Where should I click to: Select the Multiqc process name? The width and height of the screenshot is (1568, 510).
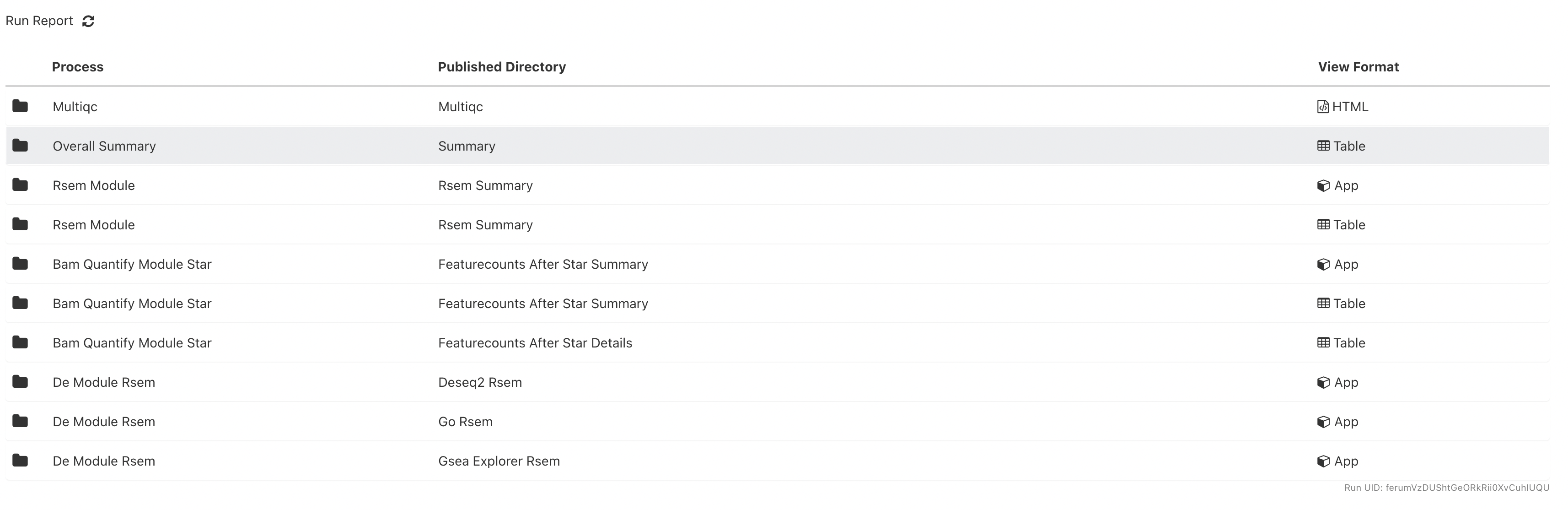[x=75, y=107]
